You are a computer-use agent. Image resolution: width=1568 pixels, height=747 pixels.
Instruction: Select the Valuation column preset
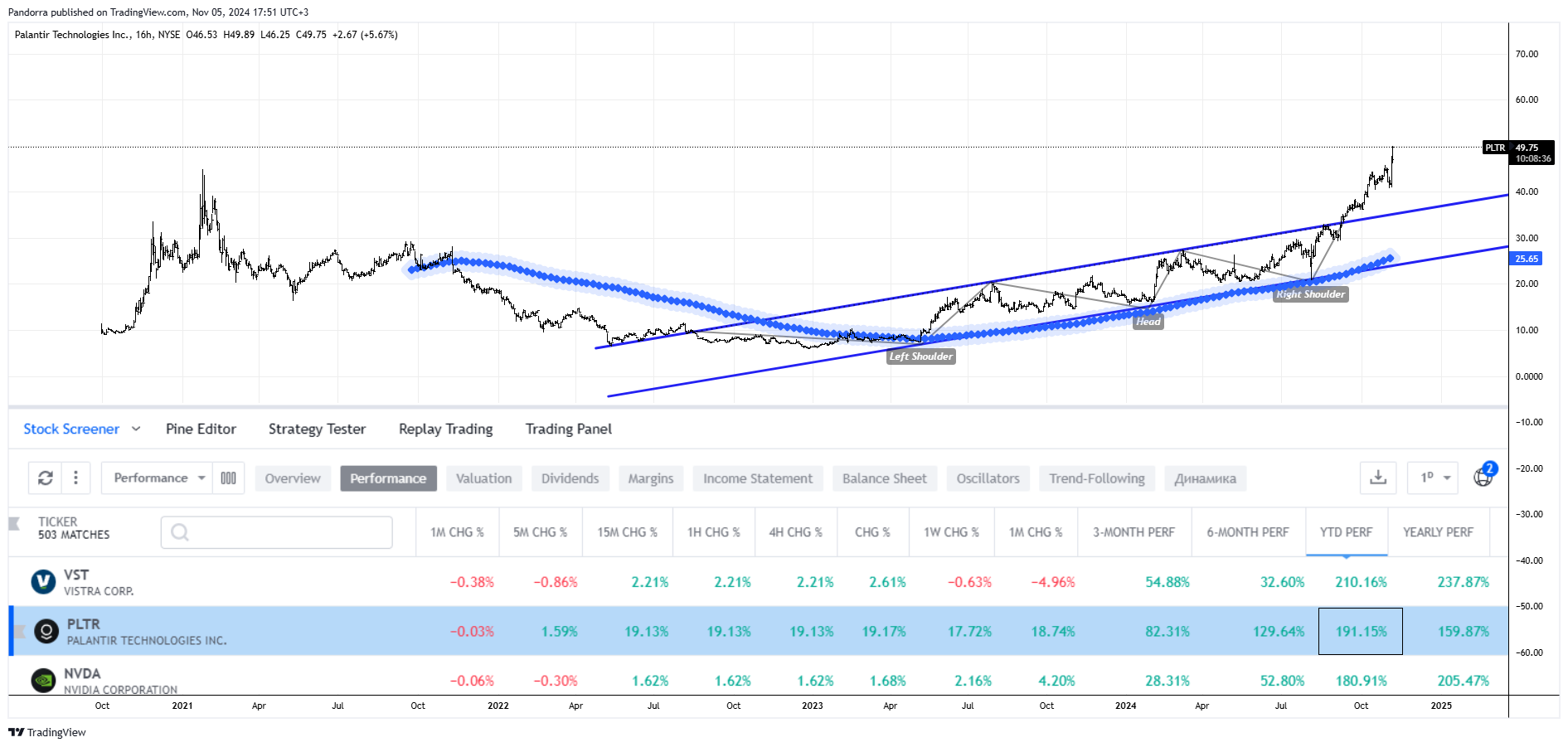[484, 478]
